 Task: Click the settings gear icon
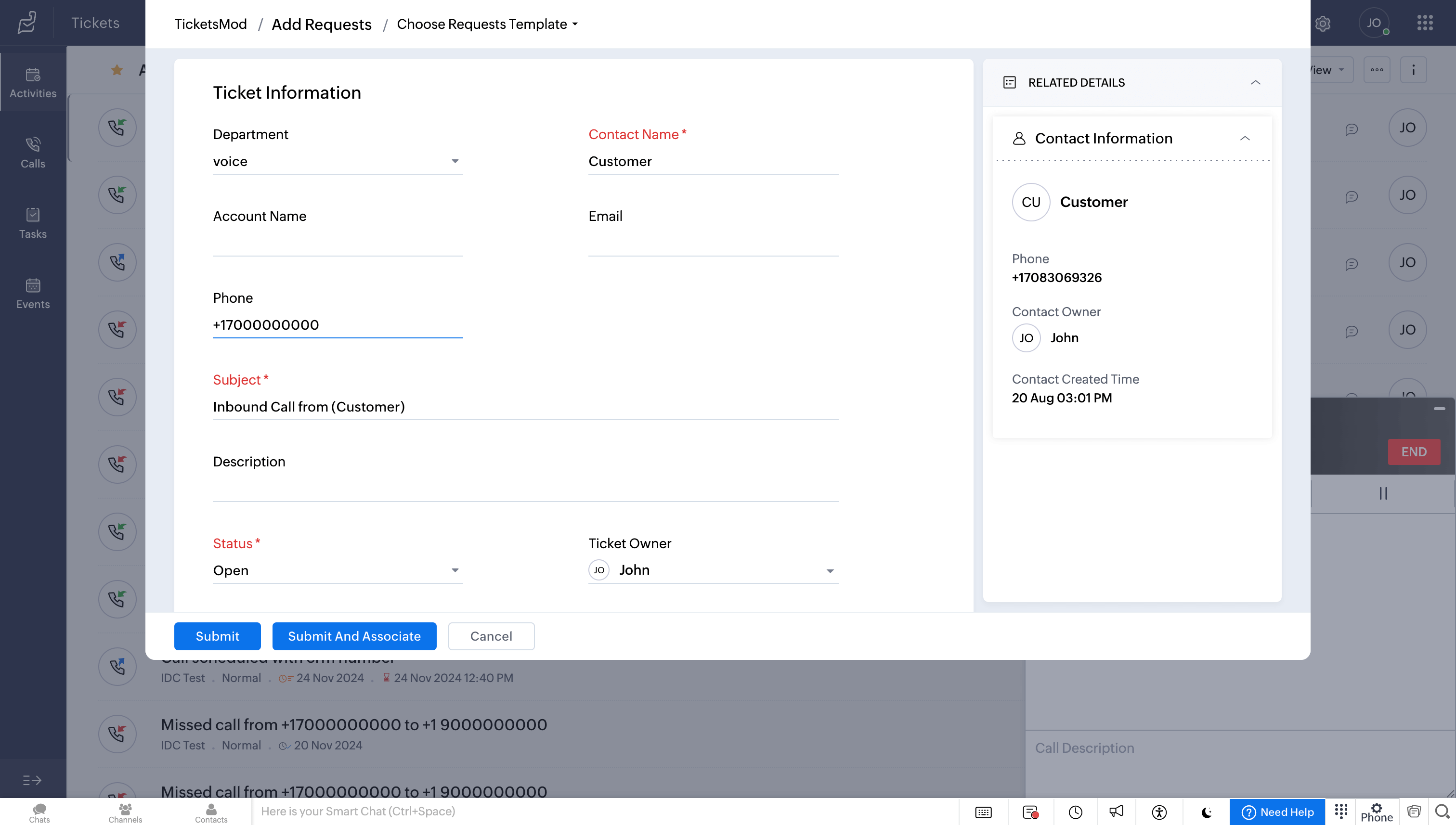click(1322, 24)
